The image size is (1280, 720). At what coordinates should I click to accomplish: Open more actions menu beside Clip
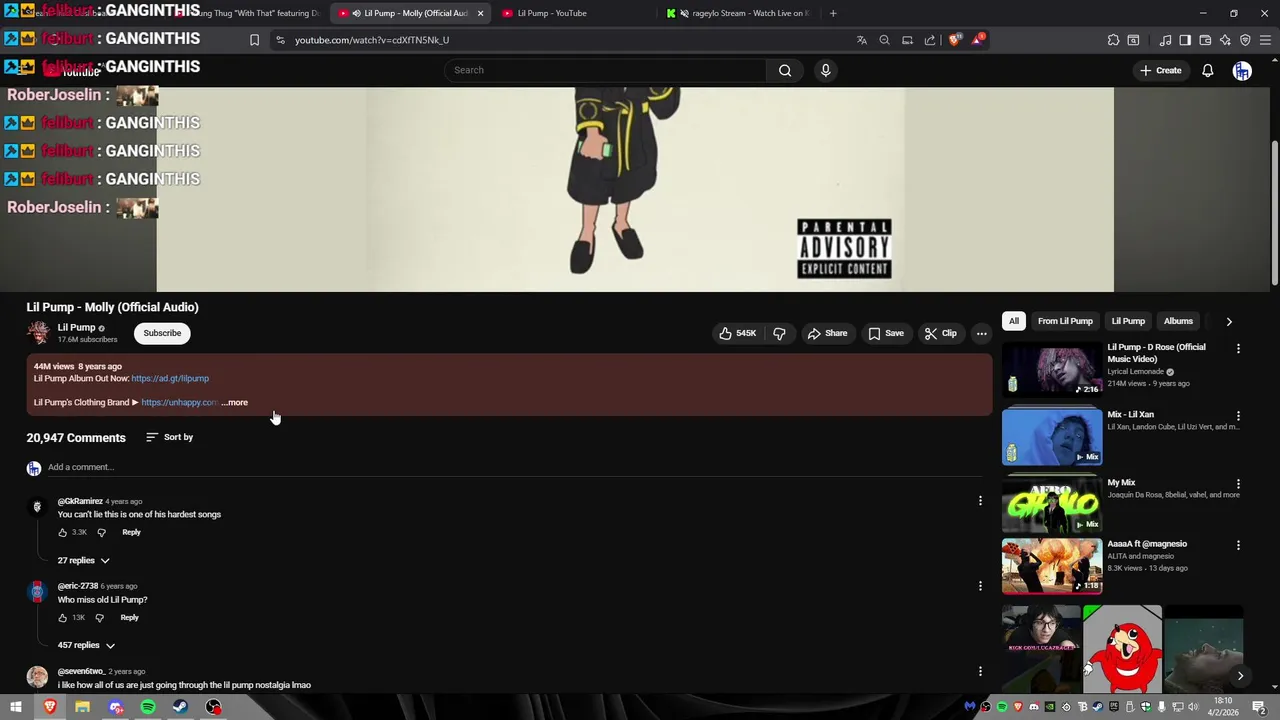tap(982, 333)
